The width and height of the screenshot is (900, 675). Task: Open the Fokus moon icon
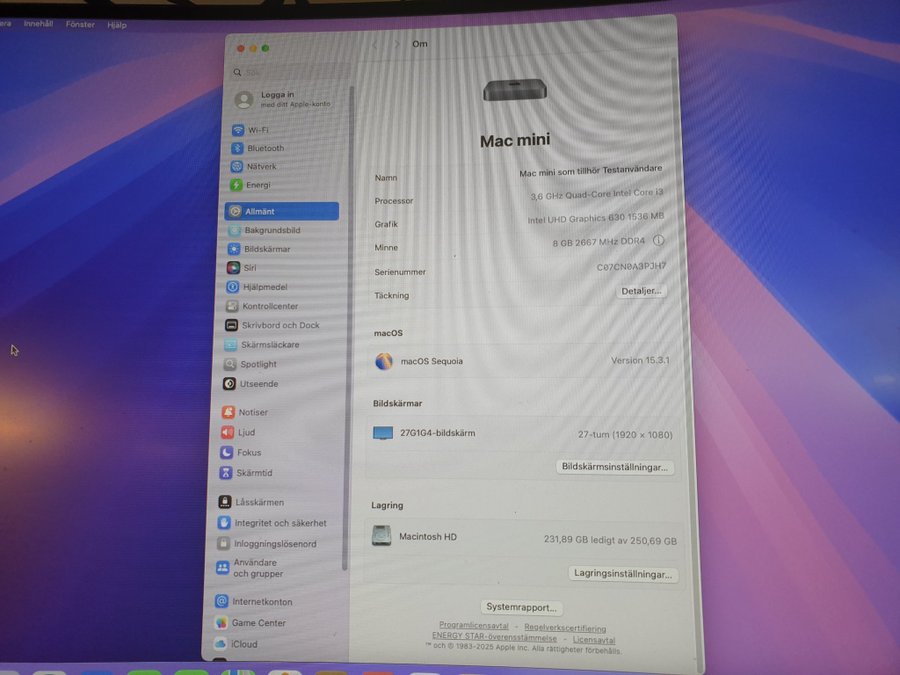(x=227, y=452)
